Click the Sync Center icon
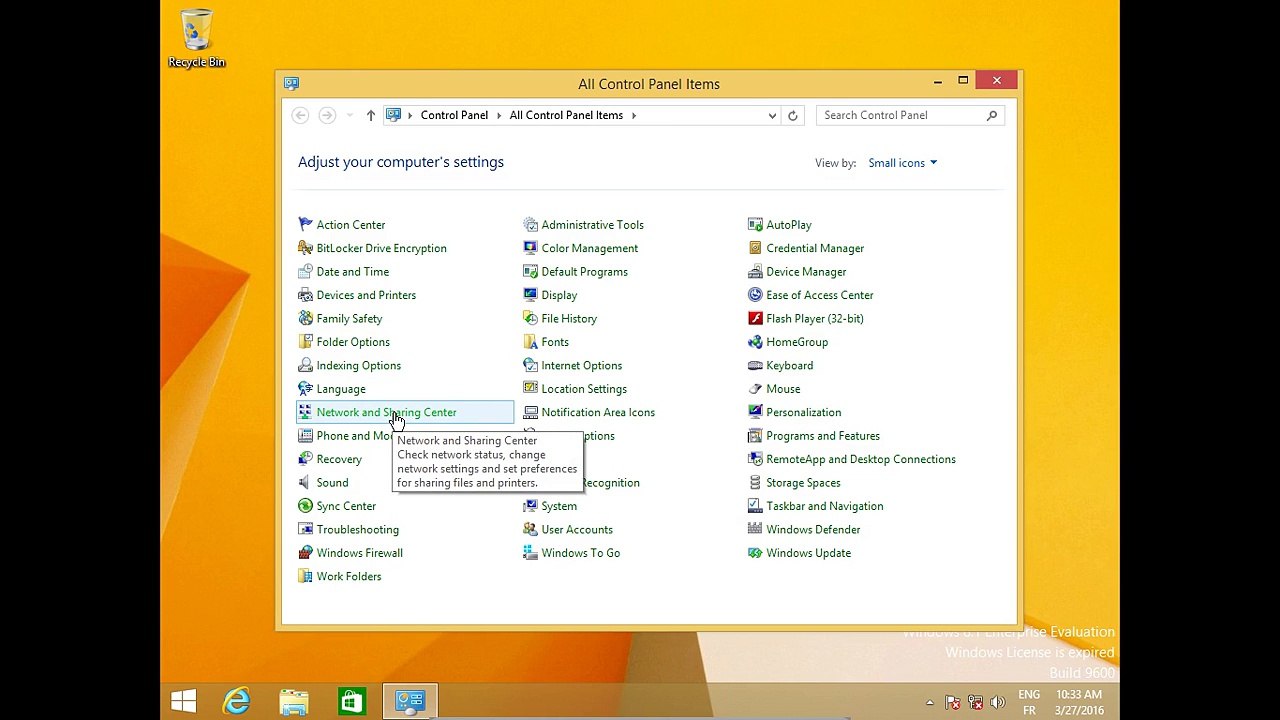The width and height of the screenshot is (1280, 720). [305, 506]
